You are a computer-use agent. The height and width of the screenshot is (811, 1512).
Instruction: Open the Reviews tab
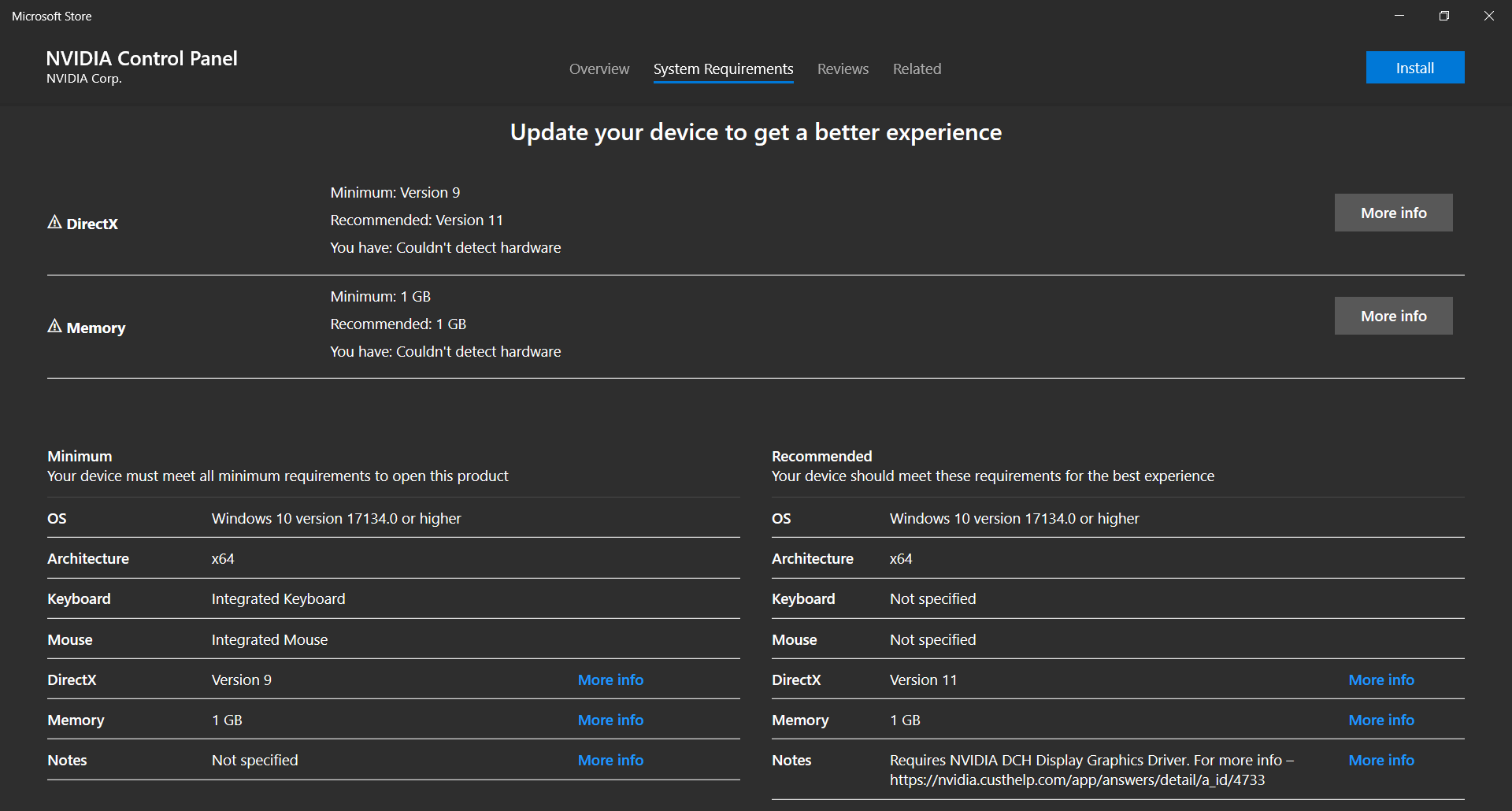click(843, 69)
